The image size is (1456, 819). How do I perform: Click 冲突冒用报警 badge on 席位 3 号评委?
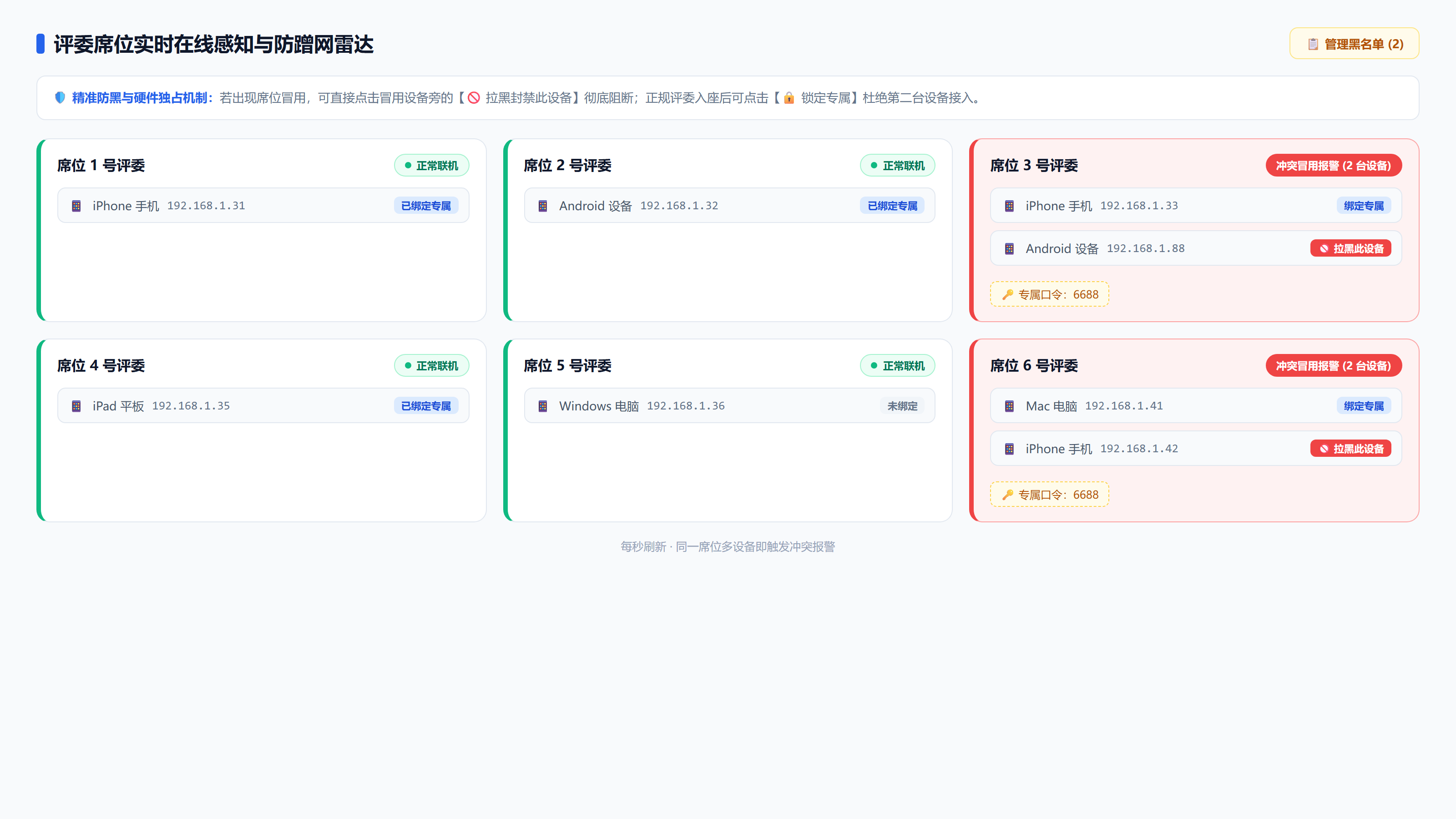pos(1333,165)
